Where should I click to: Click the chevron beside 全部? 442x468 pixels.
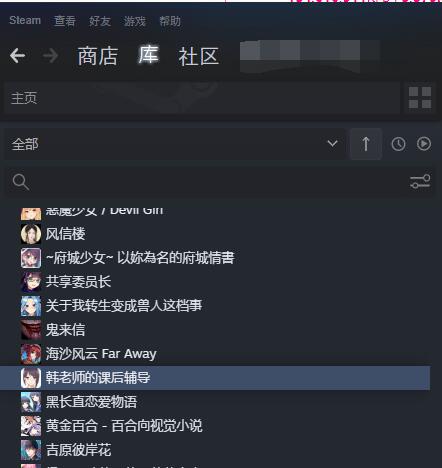click(x=332, y=144)
